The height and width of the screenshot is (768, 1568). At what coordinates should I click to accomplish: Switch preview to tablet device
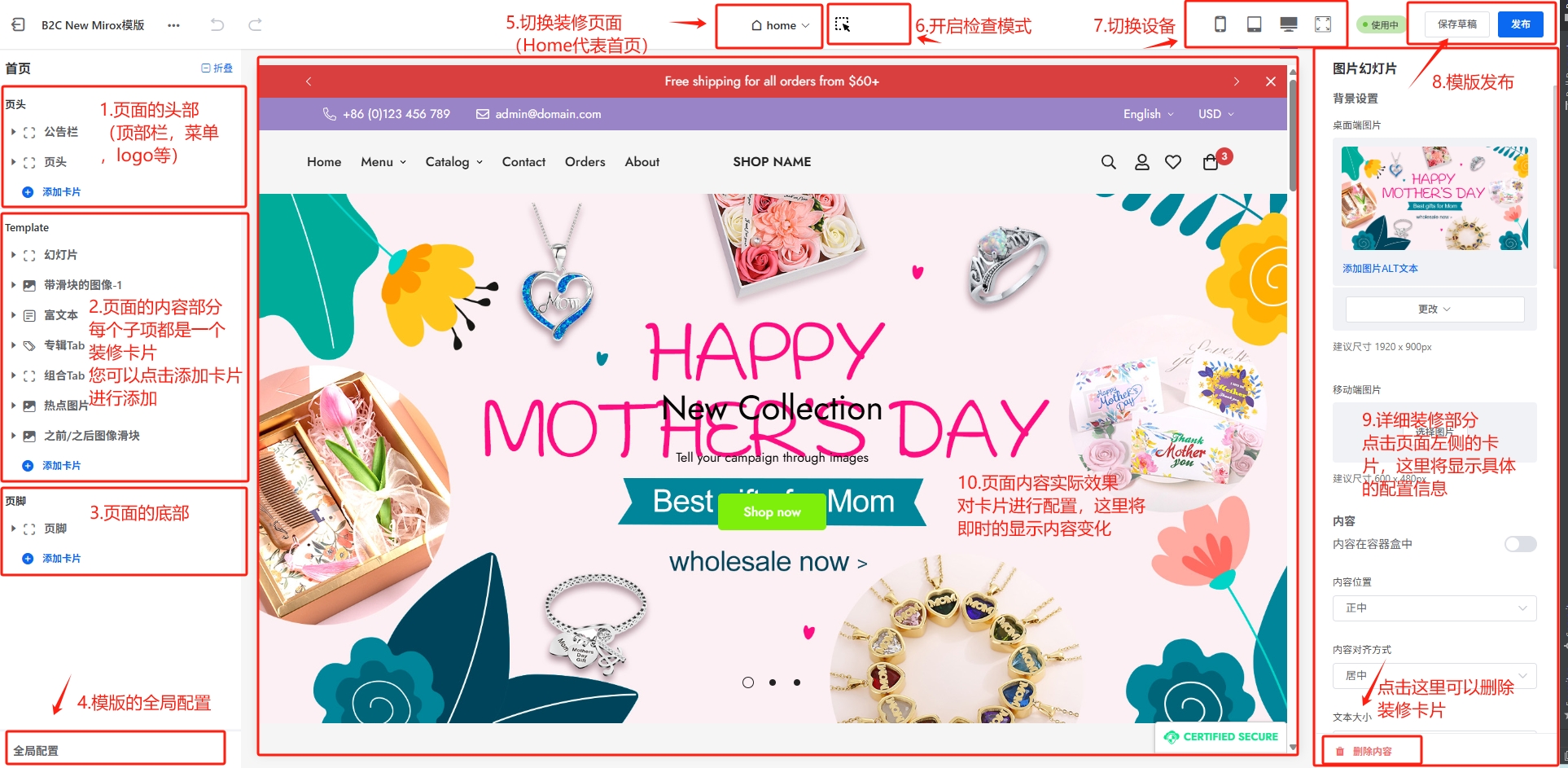[1254, 24]
